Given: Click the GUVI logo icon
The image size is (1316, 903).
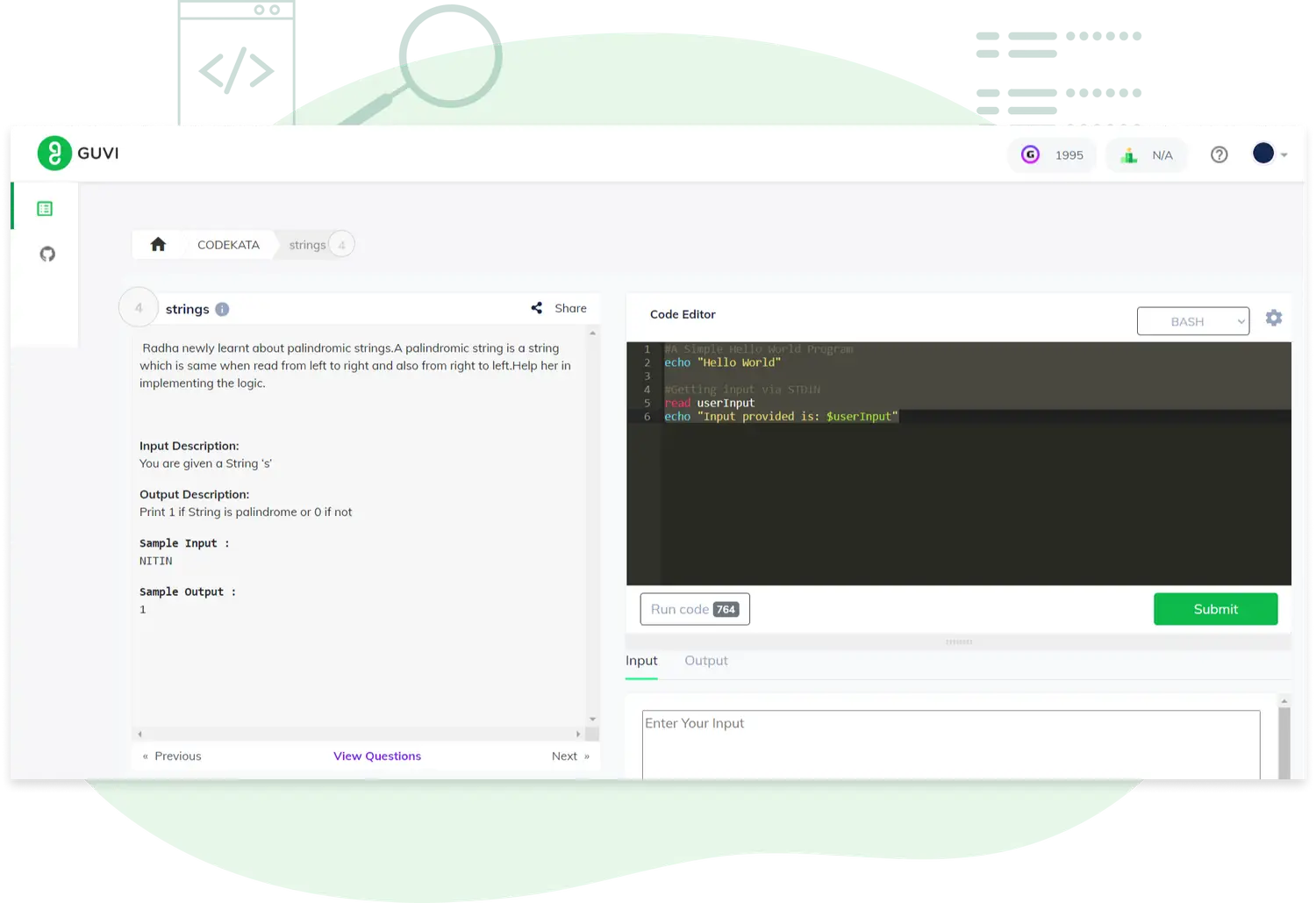Looking at the screenshot, I should click(x=54, y=154).
